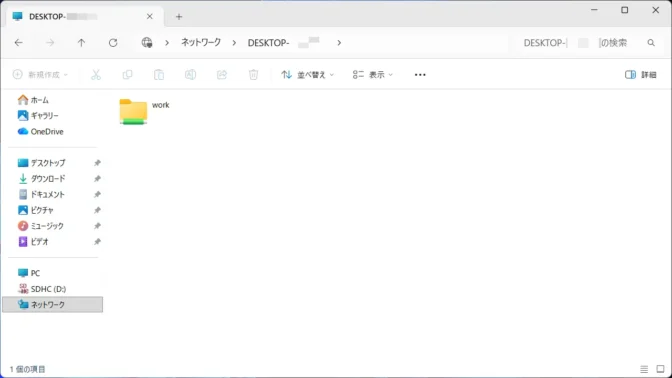This screenshot has height=378, width=672.
Task: Click the forward navigation arrow
Action: click(50, 42)
